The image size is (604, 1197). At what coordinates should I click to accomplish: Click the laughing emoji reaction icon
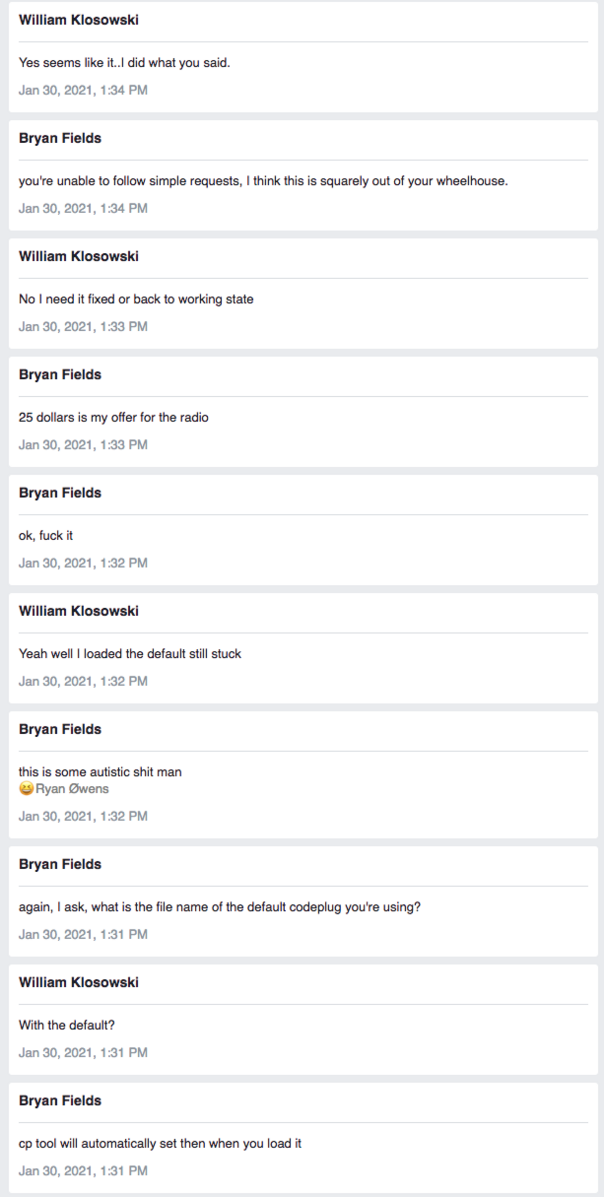click(x=26, y=790)
